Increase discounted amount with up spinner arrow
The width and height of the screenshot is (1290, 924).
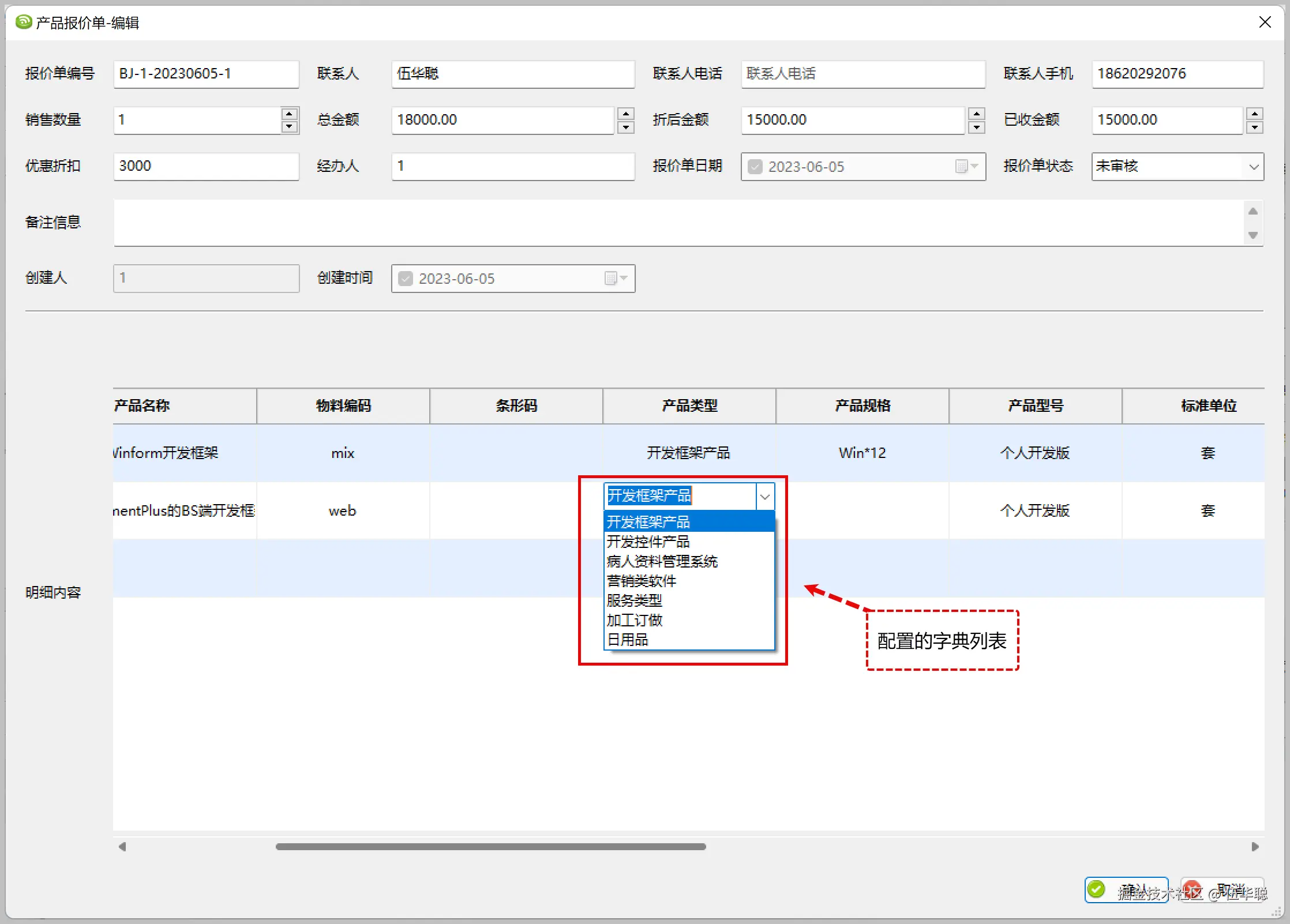976,114
